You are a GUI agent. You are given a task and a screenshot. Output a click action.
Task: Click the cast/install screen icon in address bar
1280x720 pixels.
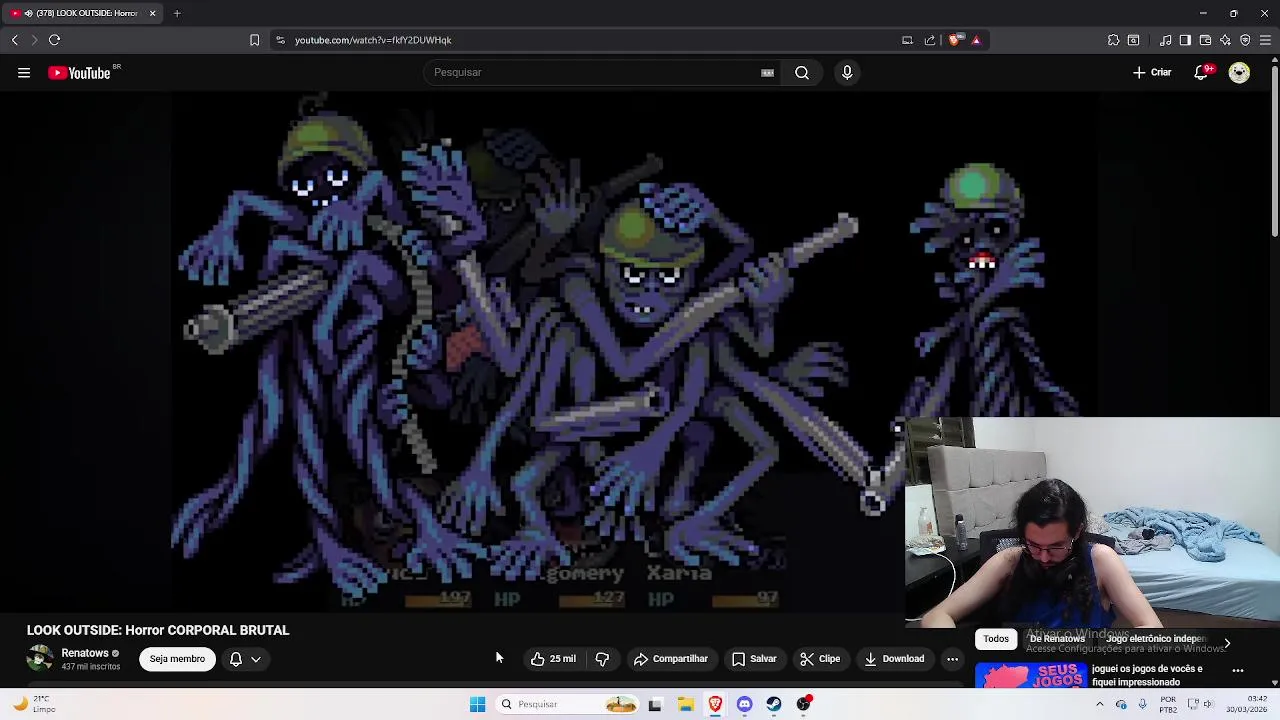pos(907,40)
